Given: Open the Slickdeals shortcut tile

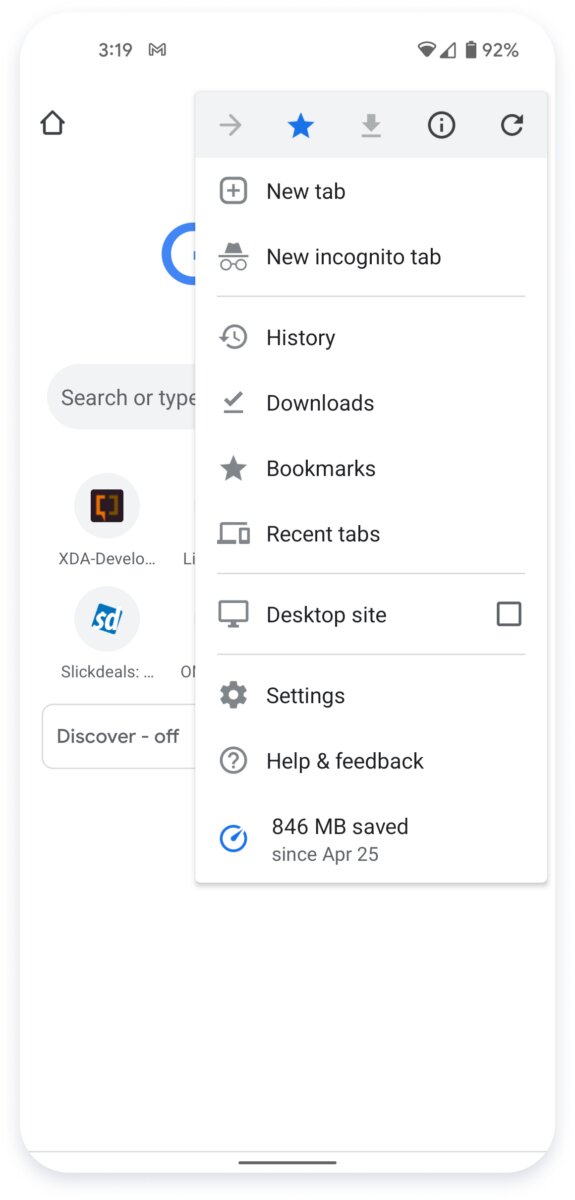Looking at the screenshot, I should coord(107,633).
